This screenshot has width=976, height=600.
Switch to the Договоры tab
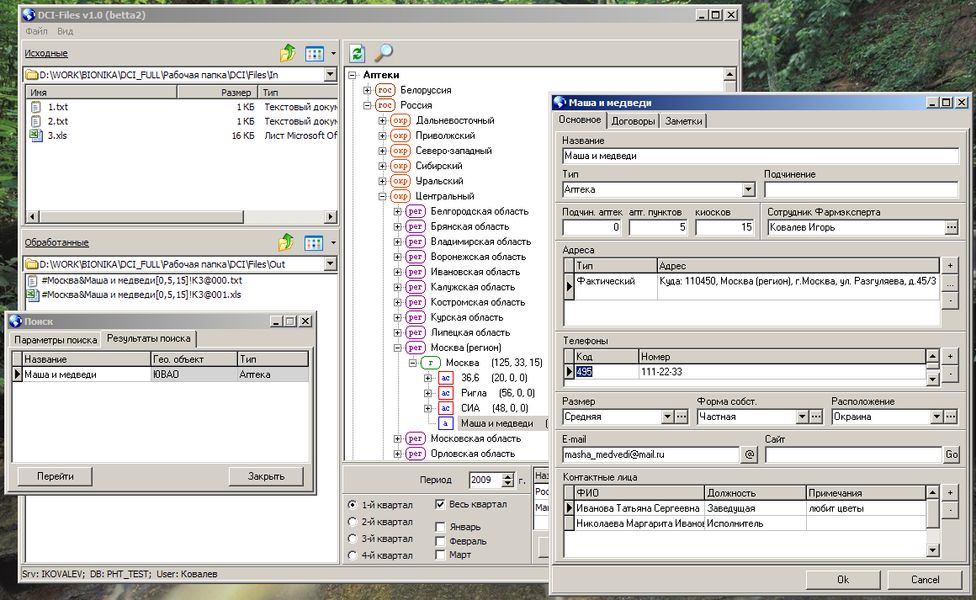click(633, 121)
